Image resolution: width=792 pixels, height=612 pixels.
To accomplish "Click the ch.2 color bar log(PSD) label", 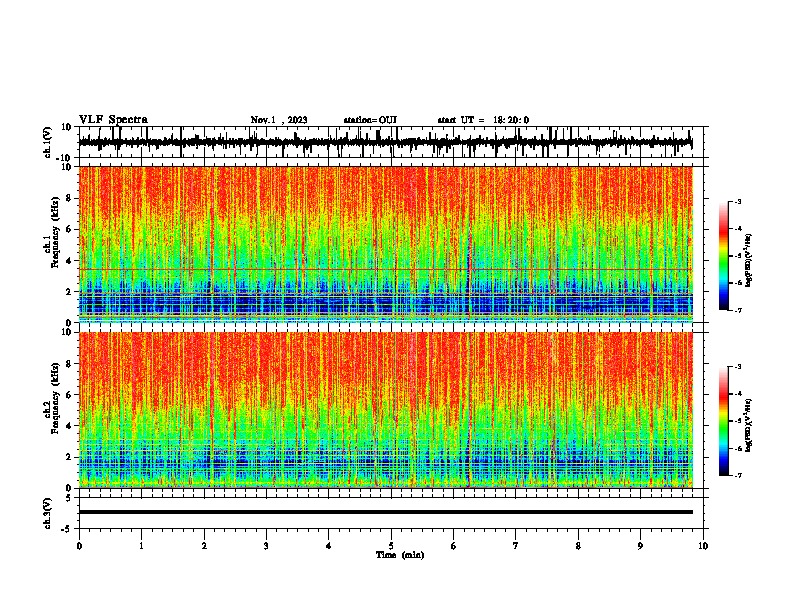I will tap(749, 425).
